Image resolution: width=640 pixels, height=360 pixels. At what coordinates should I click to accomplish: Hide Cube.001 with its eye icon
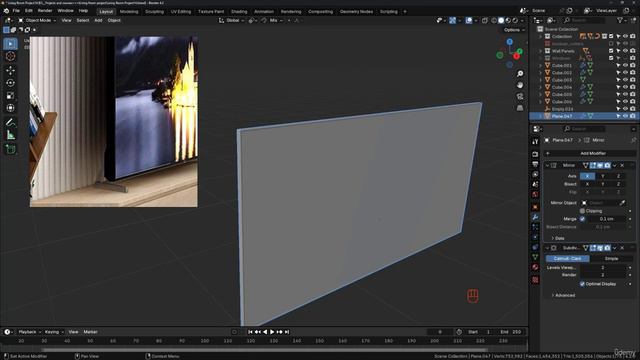[625, 65]
